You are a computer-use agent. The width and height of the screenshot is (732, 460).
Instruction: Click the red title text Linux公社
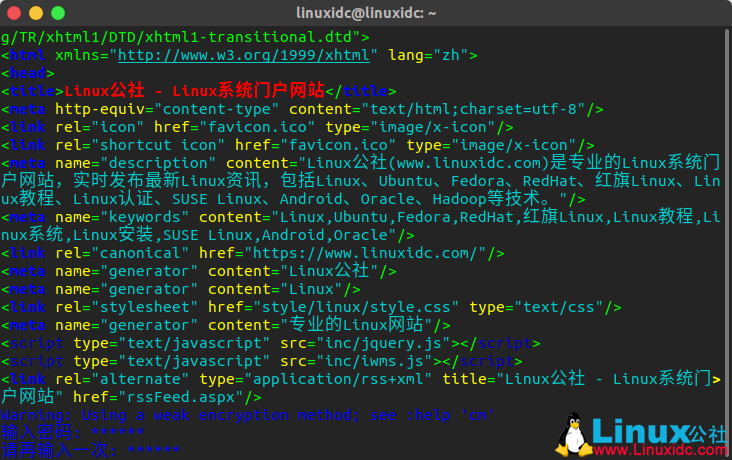(105, 91)
